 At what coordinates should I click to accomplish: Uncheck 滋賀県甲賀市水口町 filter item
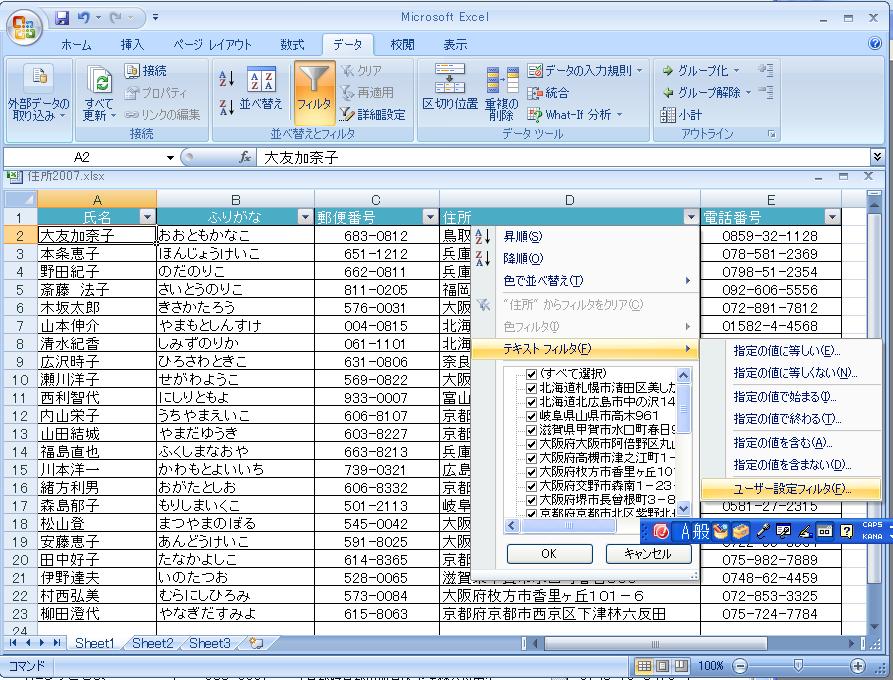(x=531, y=430)
